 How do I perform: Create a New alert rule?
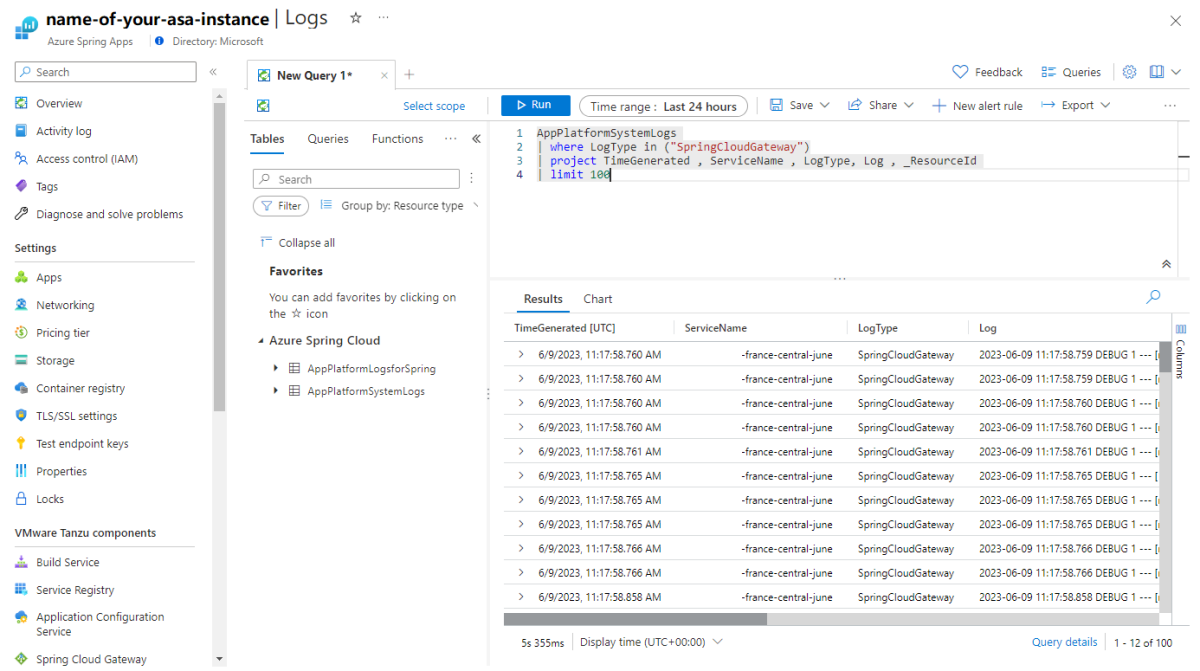(977, 105)
